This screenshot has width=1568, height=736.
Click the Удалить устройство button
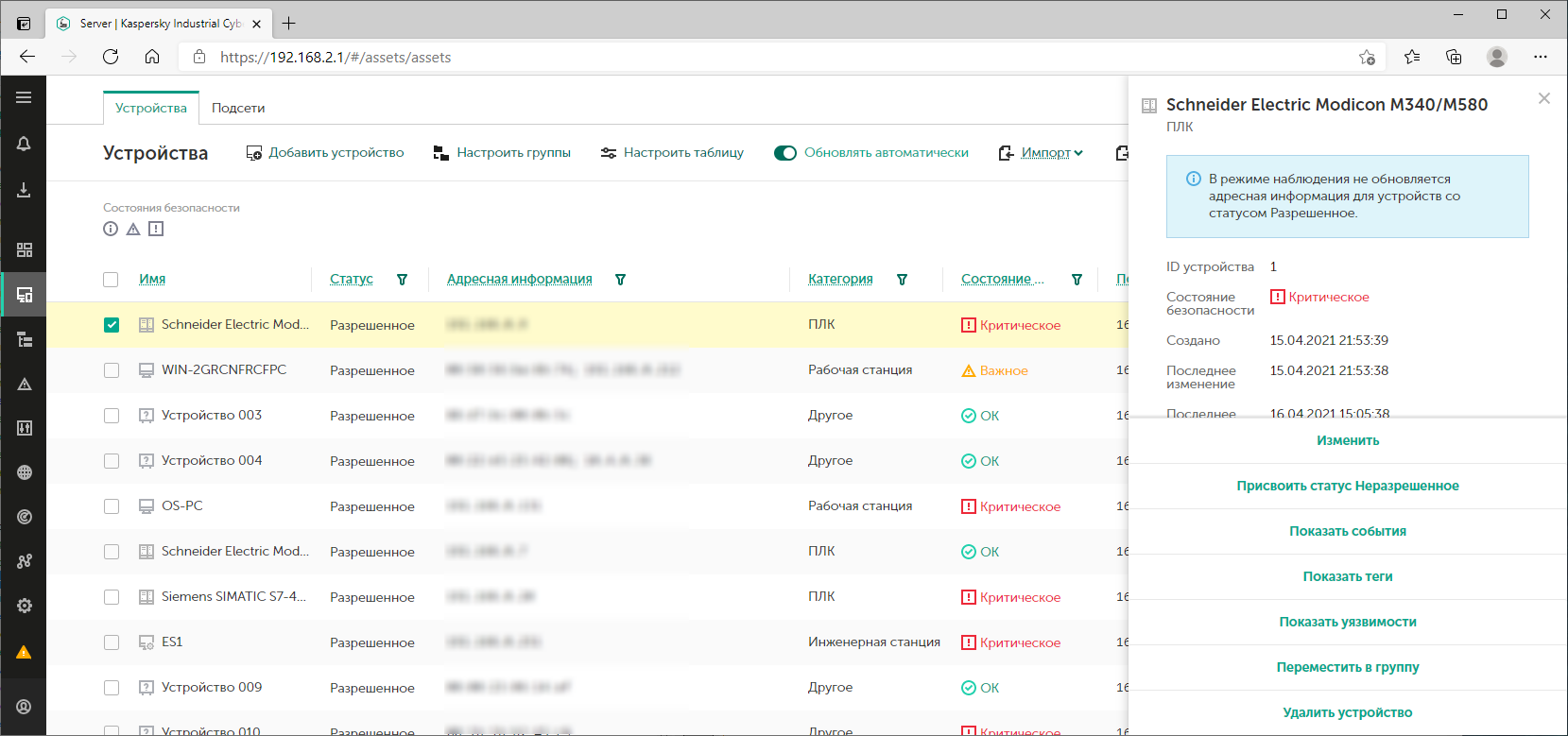[x=1347, y=712]
